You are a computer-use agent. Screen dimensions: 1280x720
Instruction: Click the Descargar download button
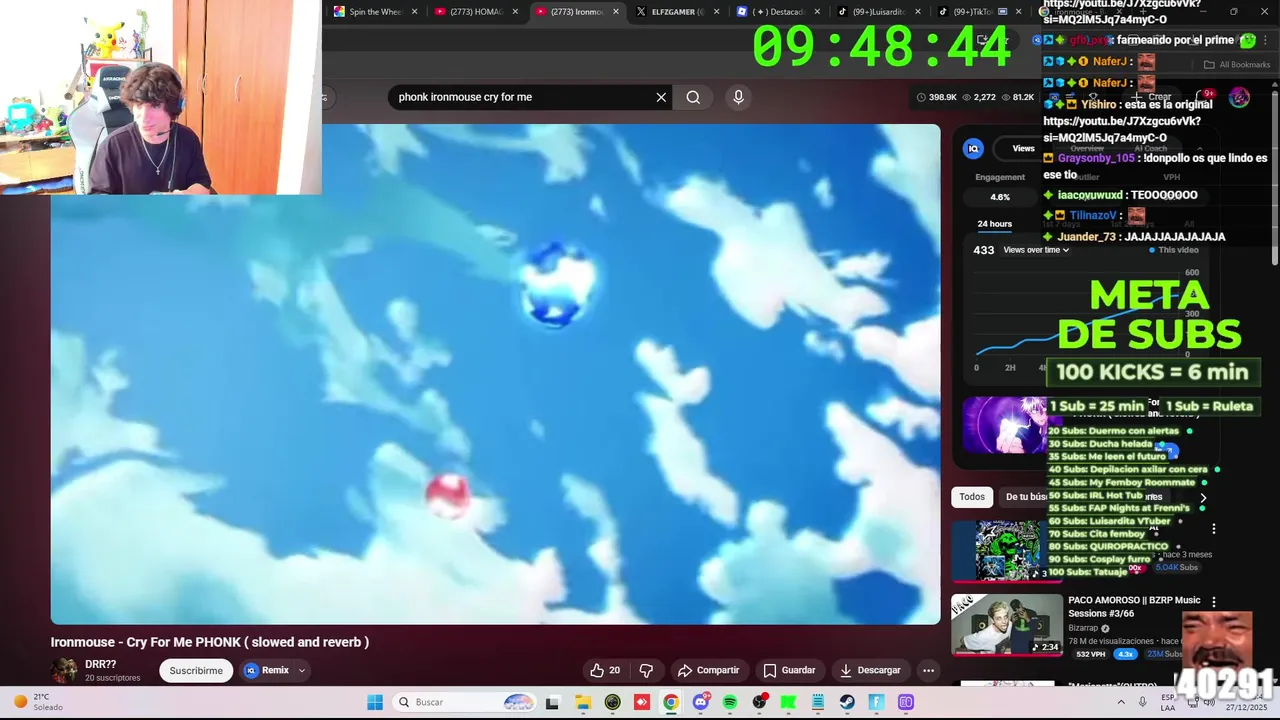click(x=870, y=670)
